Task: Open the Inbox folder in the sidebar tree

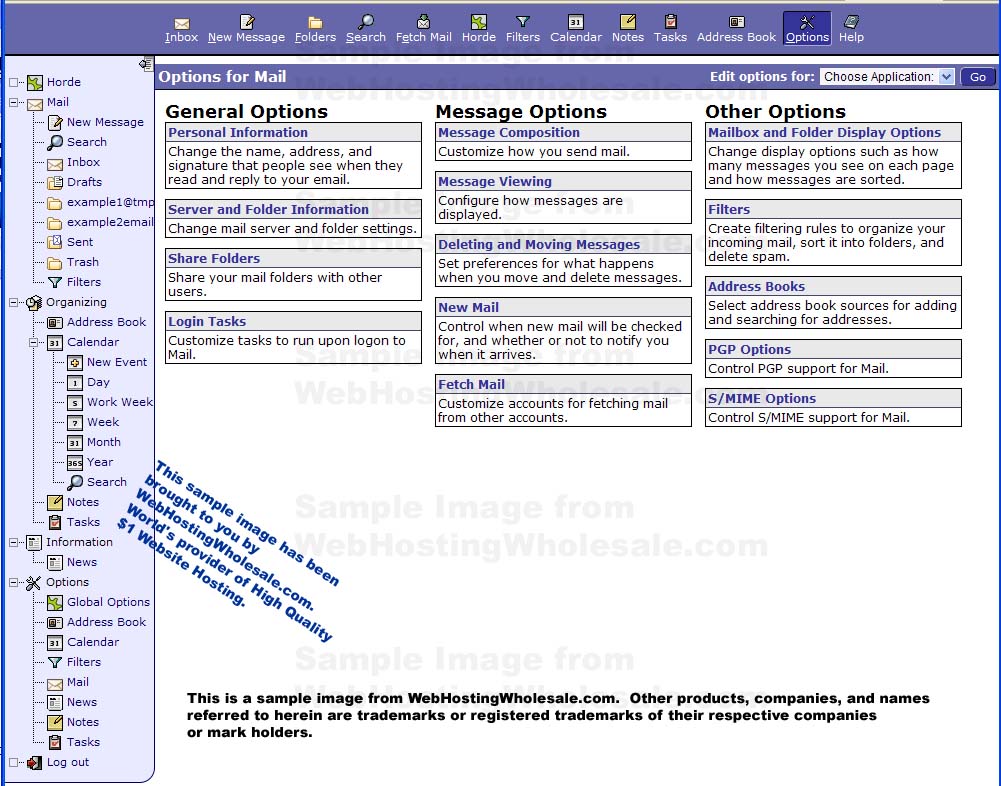Action: pos(84,162)
